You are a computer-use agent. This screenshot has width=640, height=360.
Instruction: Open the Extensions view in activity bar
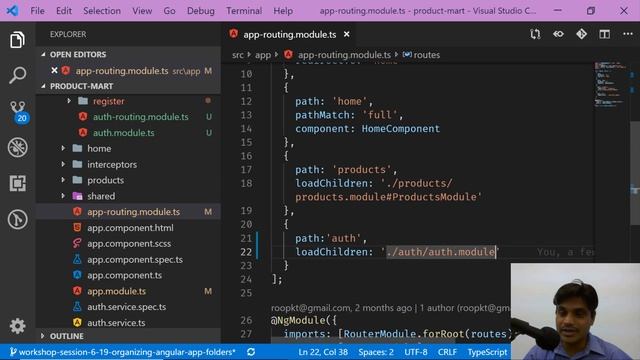point(18,183)
